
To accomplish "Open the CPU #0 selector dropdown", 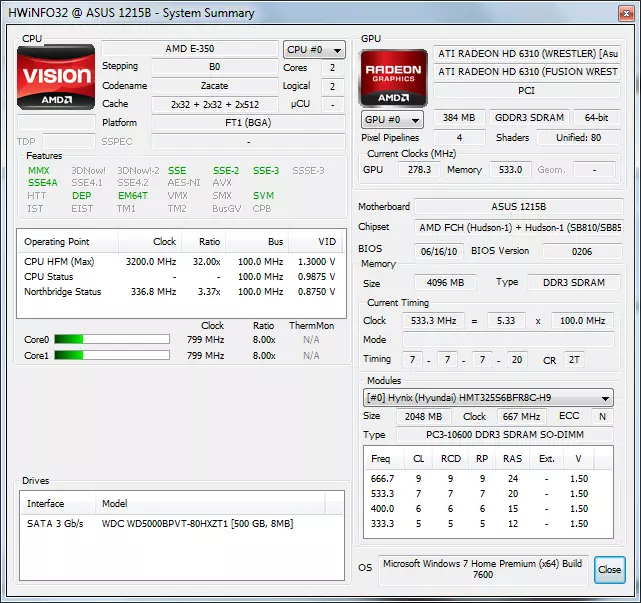I will pyautogui.click(x=314, y=50).
